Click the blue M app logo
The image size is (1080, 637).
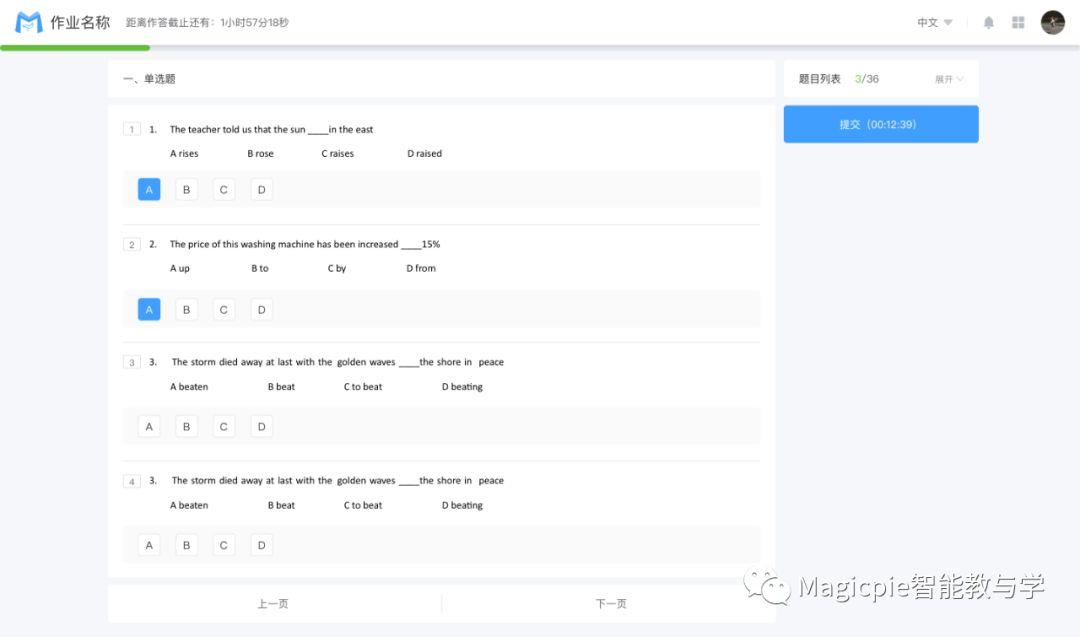click(28, 22)
